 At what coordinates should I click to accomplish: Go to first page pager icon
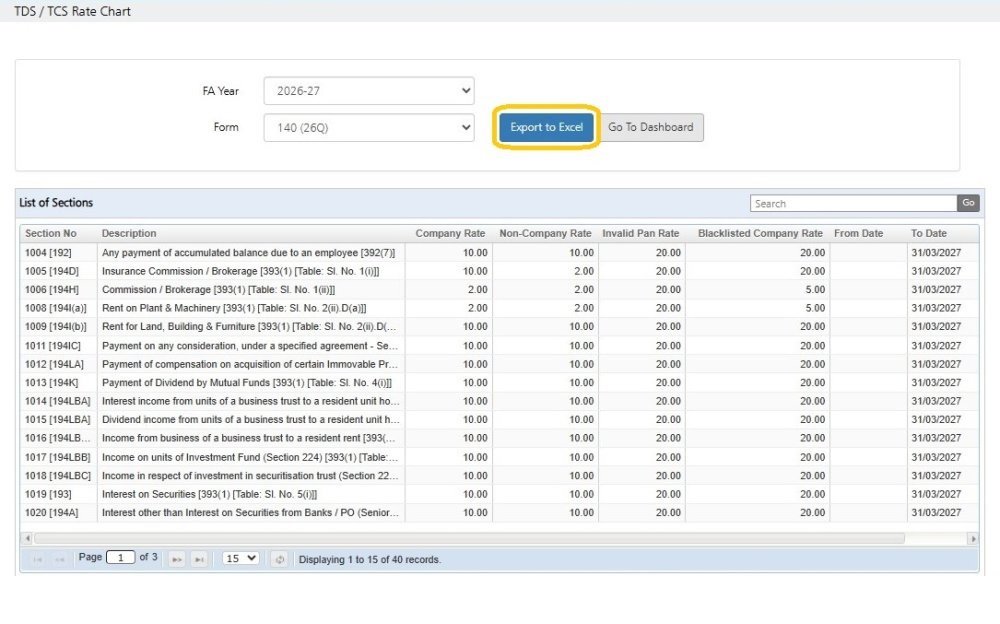tap(38, 560)
